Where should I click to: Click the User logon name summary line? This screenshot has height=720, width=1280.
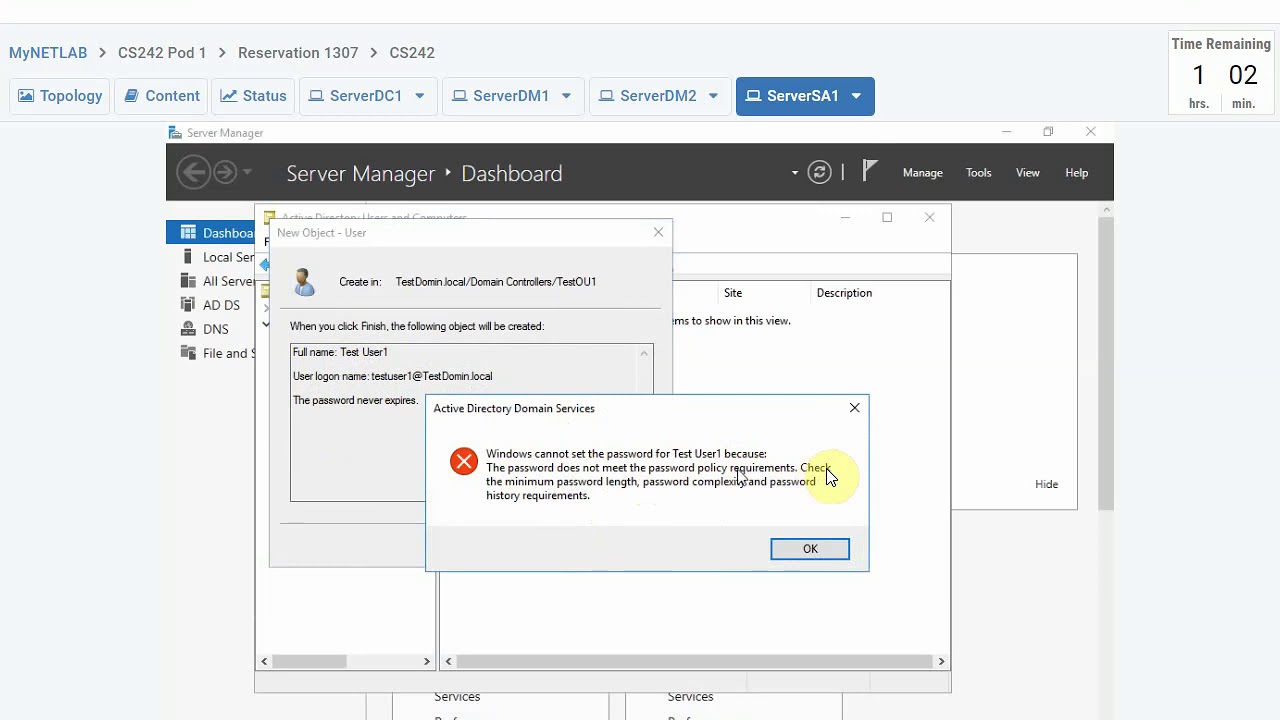(x=392, y=376)
